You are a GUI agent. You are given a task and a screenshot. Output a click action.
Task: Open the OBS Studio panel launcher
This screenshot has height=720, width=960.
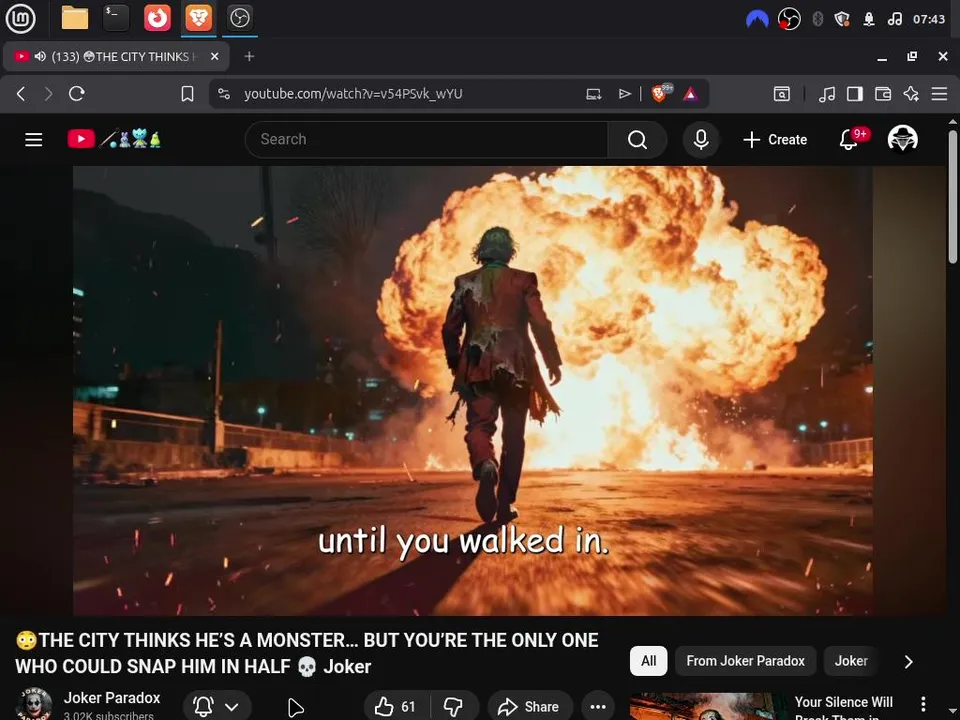coord(239,18)
